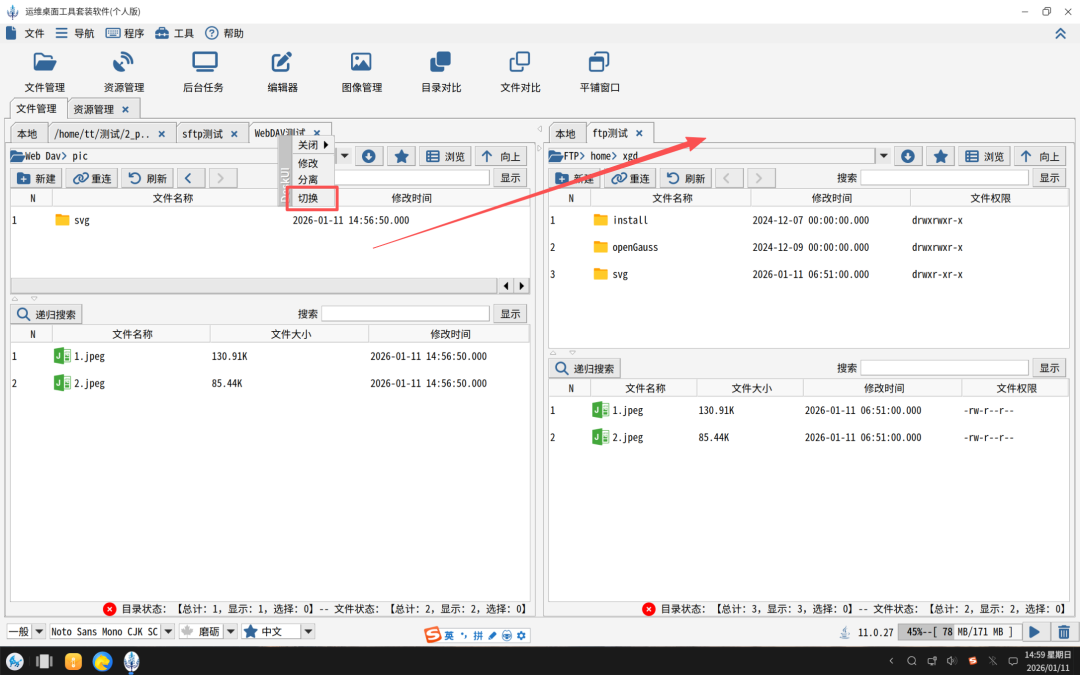
Task: Click the trash can icon at bottom right
Action: 1063,632
